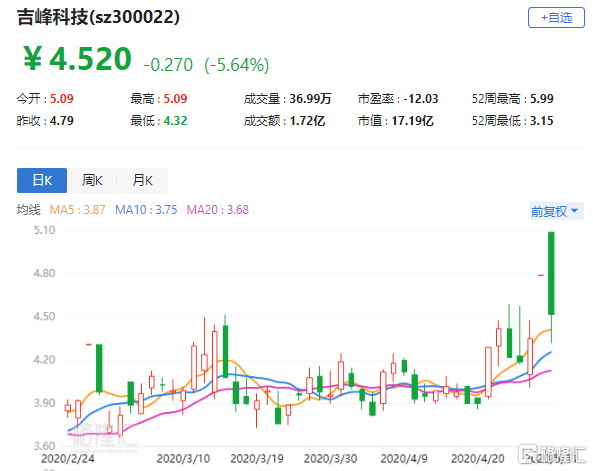The width and height of the screenshot is (593, 471).
Task: Click the x-axis date 2020/4/9
Action: tap(404, 459)
